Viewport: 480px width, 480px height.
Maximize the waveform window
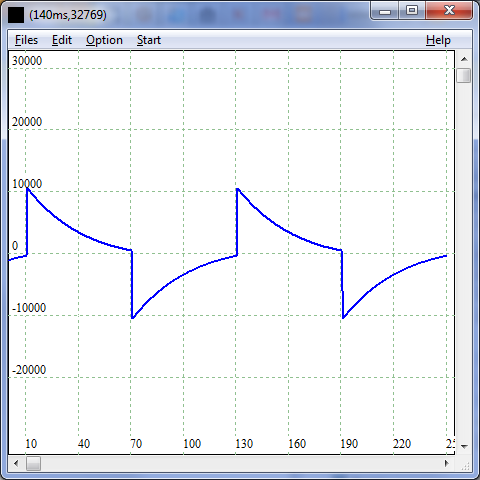412,11
